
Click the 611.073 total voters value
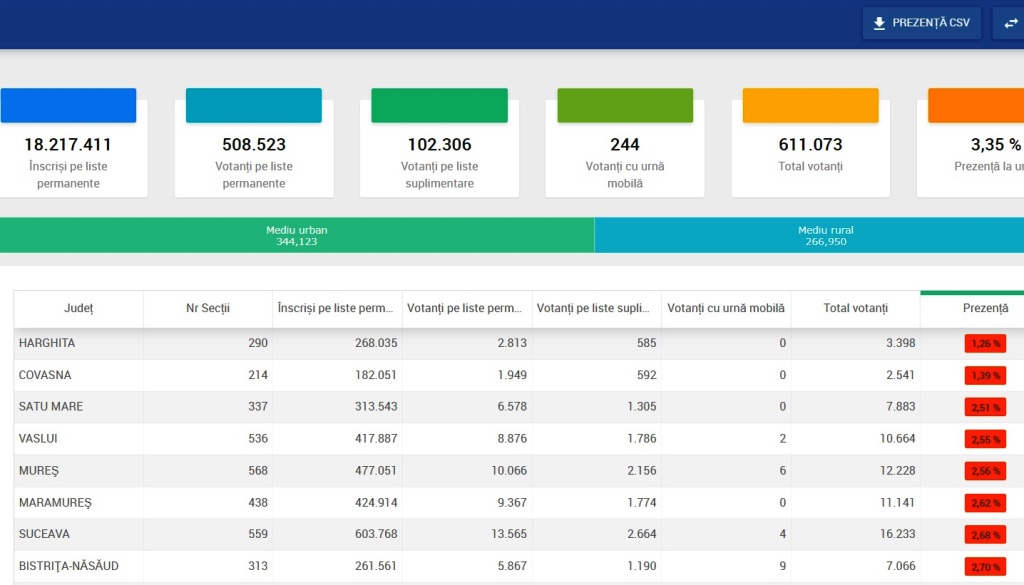tap(810, 144)
